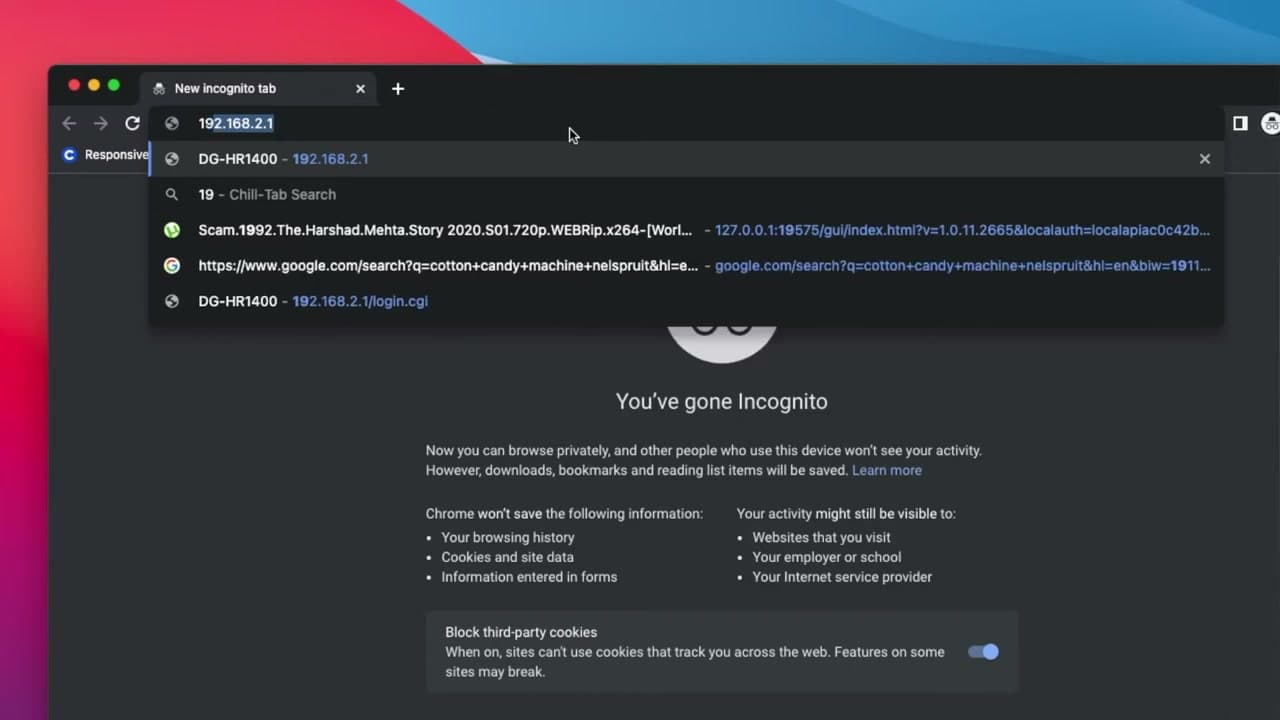Click the browser back arrow
Viewport: 1280px width, 720px height.
coord(69,123)
